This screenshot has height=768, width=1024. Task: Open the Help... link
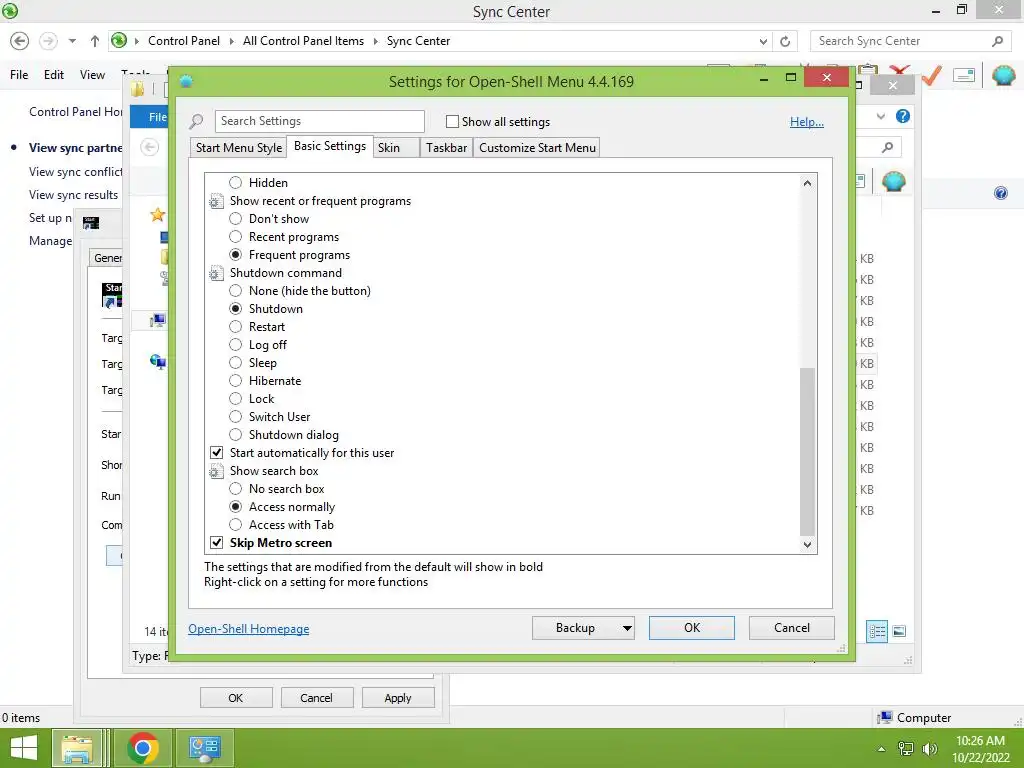(x=807, y=122)
